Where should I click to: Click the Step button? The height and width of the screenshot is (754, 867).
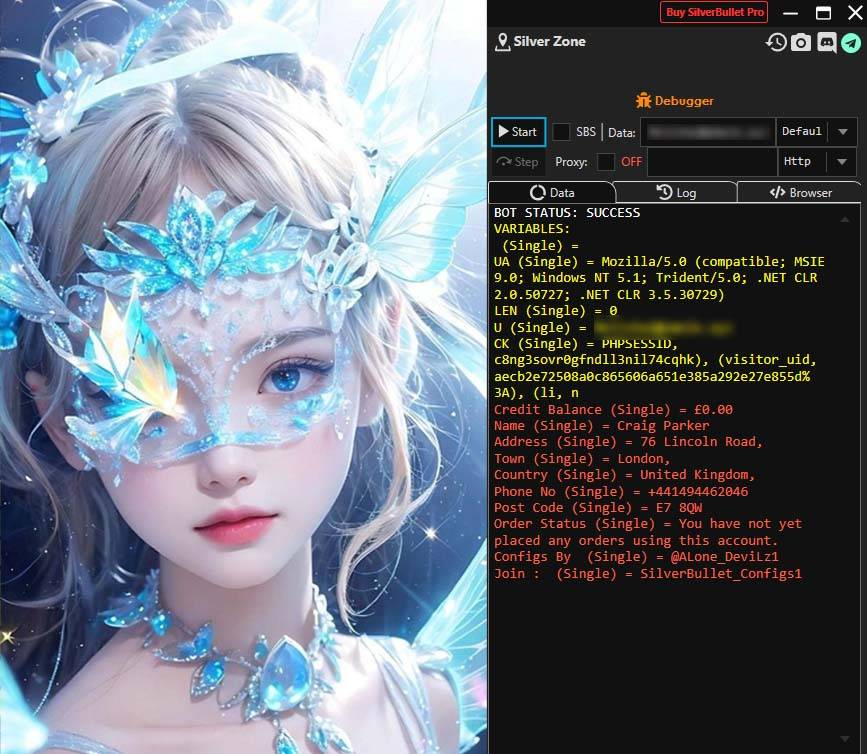[518, 161]
